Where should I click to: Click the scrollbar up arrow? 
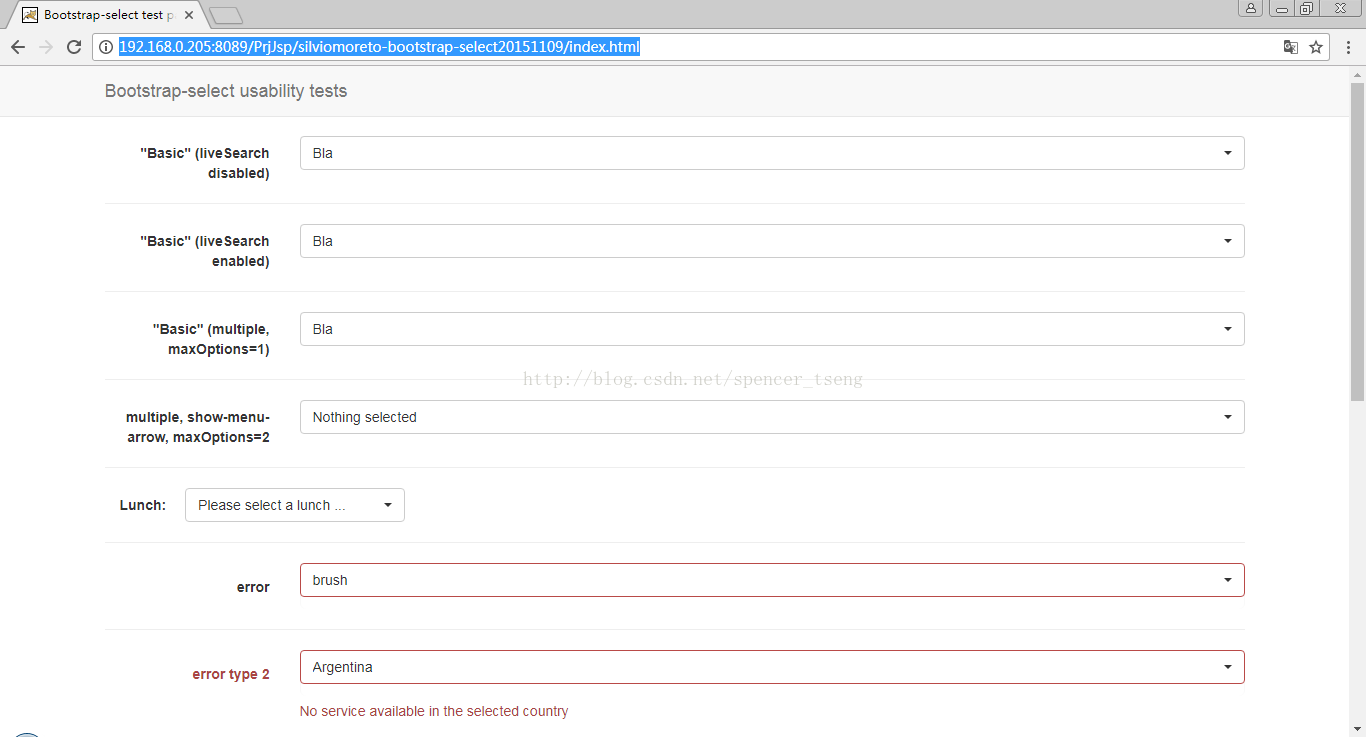tap(1357, 74)
